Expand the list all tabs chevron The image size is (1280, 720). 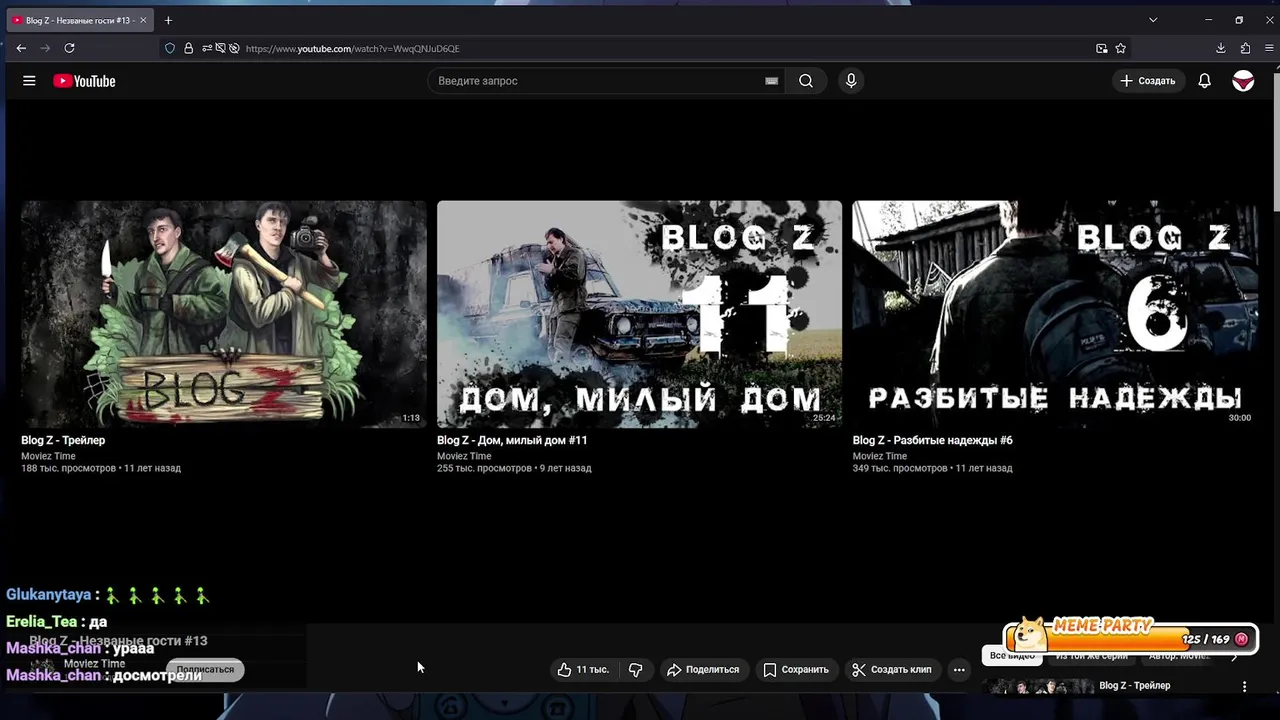click(x=1152, y=20)
